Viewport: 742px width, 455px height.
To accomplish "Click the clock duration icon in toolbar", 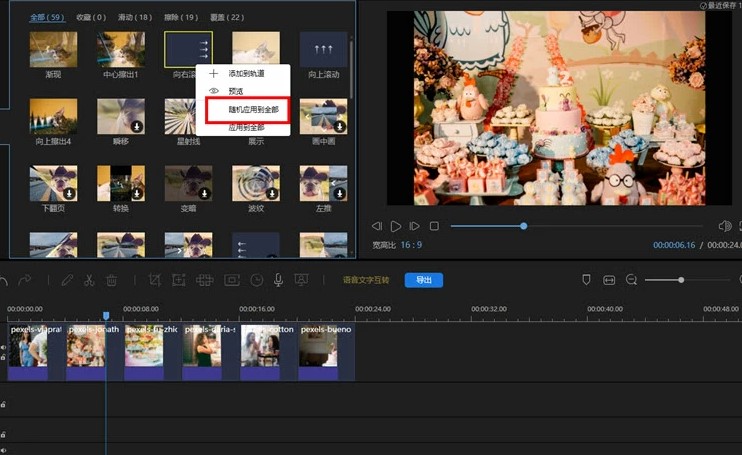I will click(x=256, y=280).
